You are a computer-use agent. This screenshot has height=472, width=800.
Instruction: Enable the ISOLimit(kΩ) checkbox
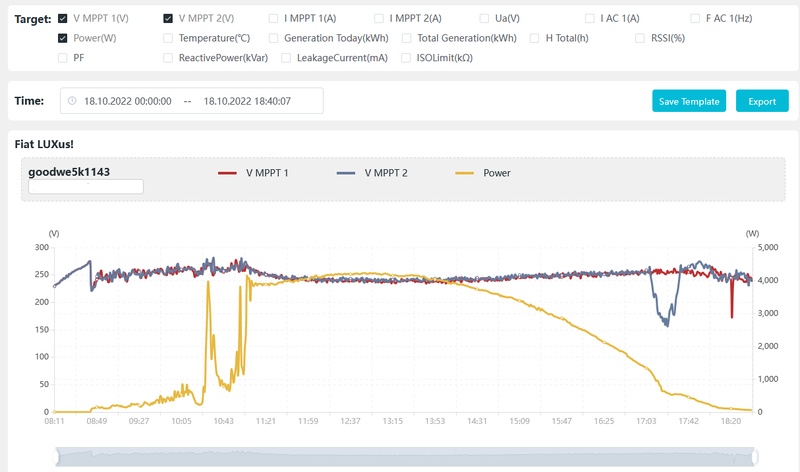(406, 58)
